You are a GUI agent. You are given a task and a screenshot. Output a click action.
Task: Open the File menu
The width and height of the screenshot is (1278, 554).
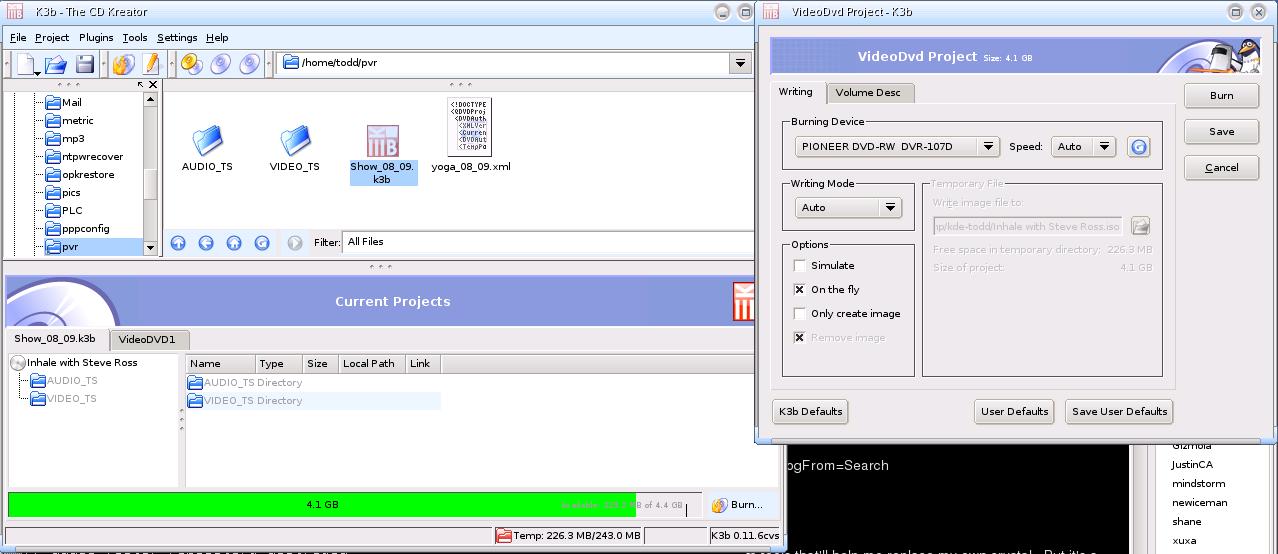(x=18, y=38)
